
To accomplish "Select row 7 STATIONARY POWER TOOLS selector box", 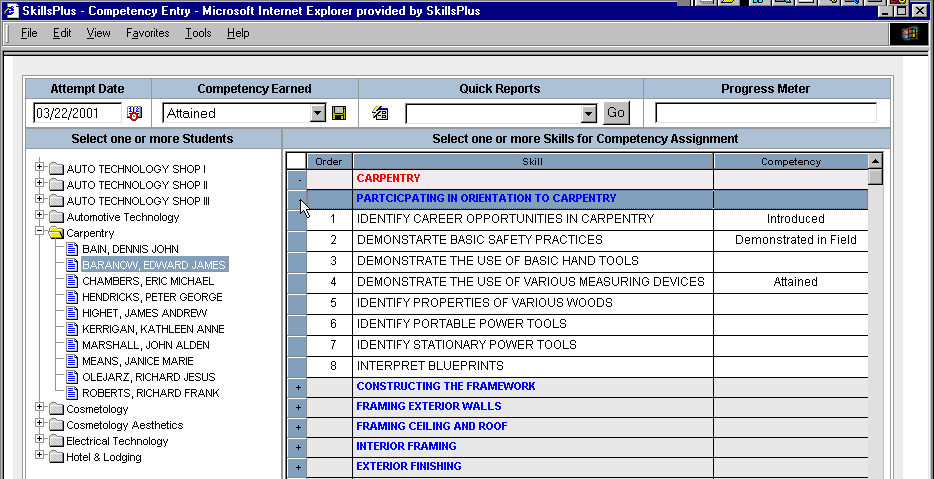I will click(297, 344).
